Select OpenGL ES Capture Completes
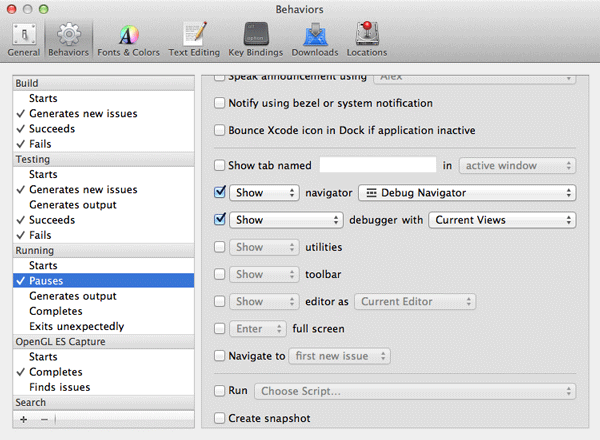The height and width of the screenshot is (440, 600). 103,372
